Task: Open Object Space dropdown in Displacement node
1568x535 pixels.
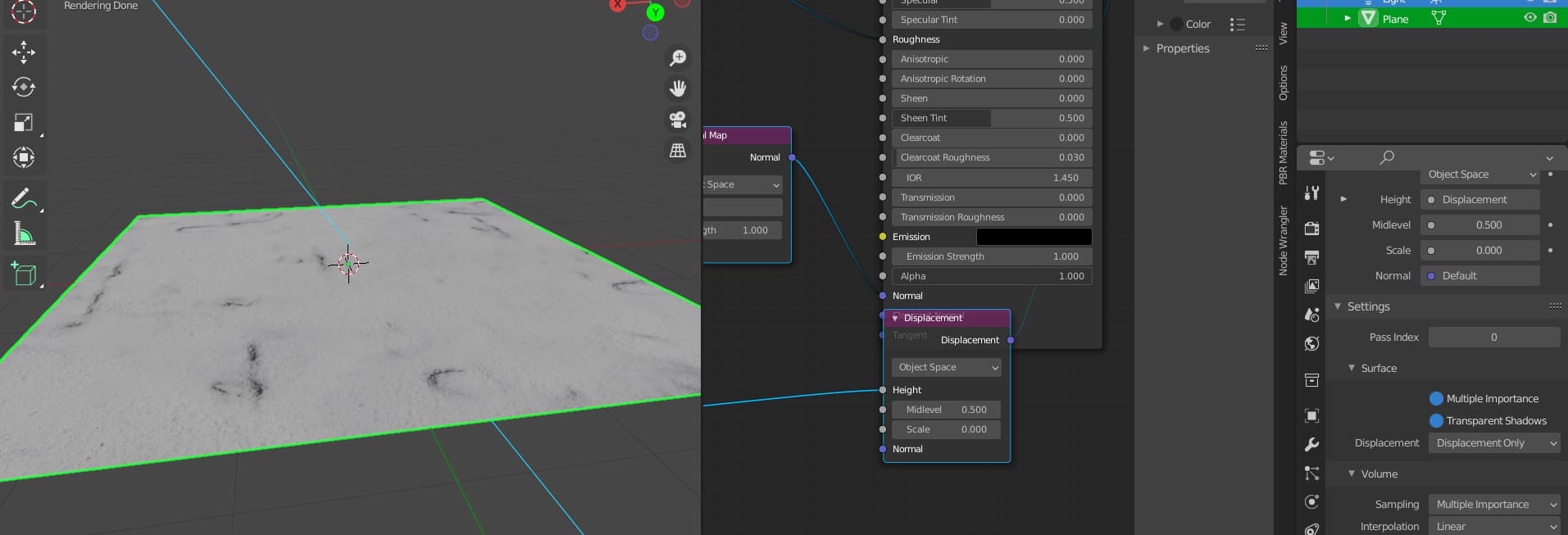Action: coord(946,367)
